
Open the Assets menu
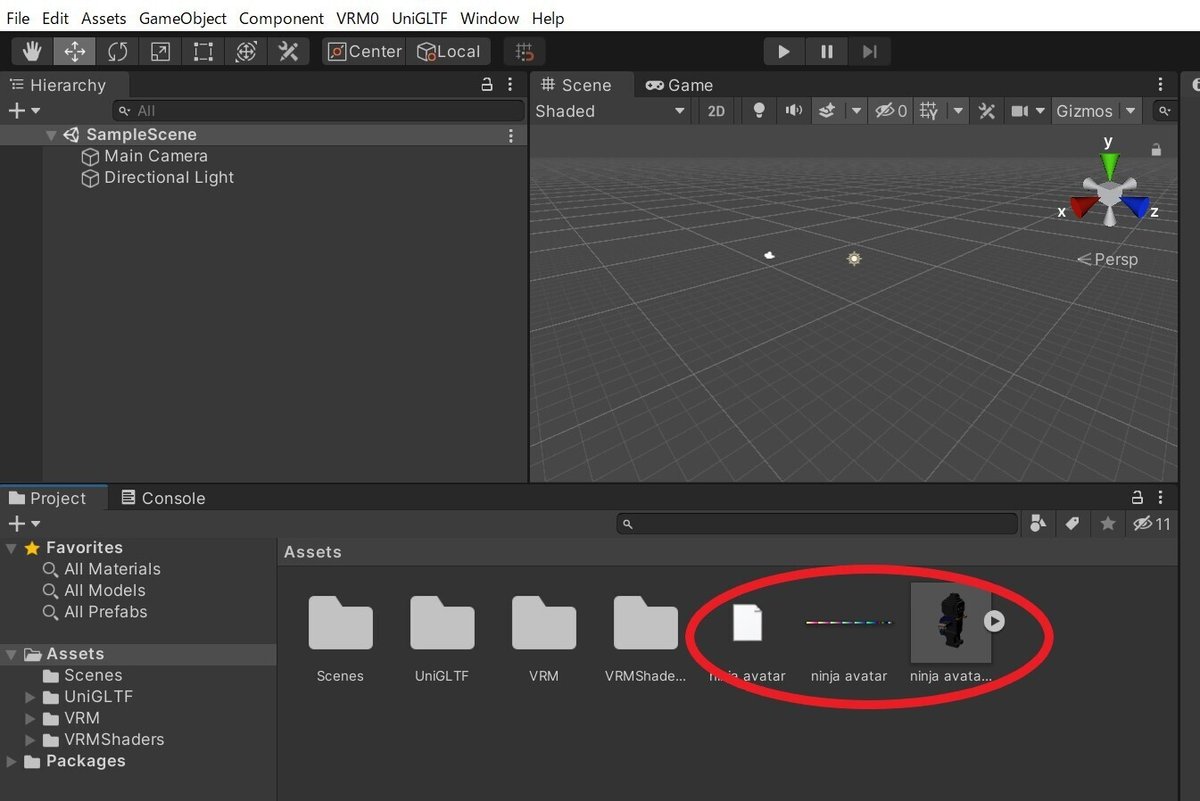[104, 18]
